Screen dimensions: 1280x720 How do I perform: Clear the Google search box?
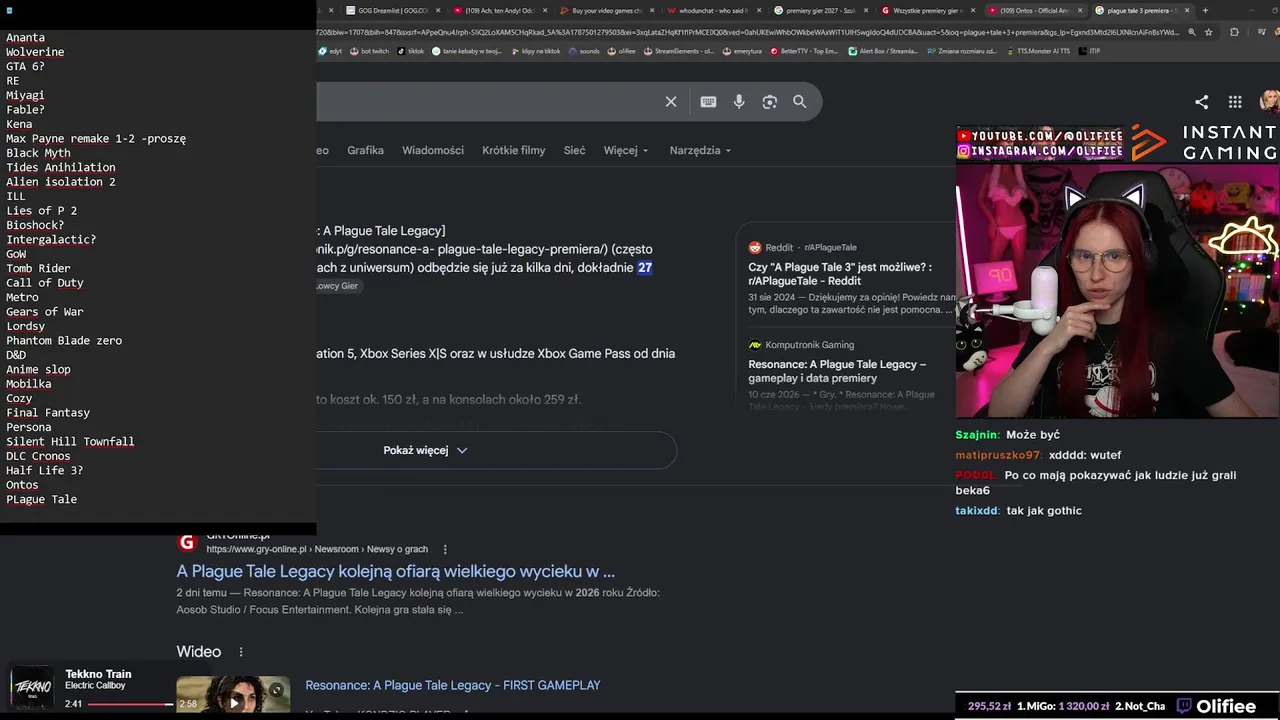pyautogui.click(x=671, y=101)
